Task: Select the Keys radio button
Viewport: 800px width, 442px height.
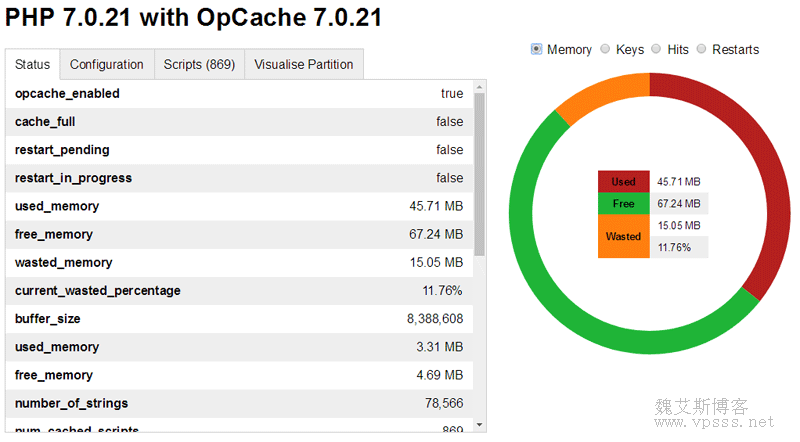Action: [x=606, y=49]
